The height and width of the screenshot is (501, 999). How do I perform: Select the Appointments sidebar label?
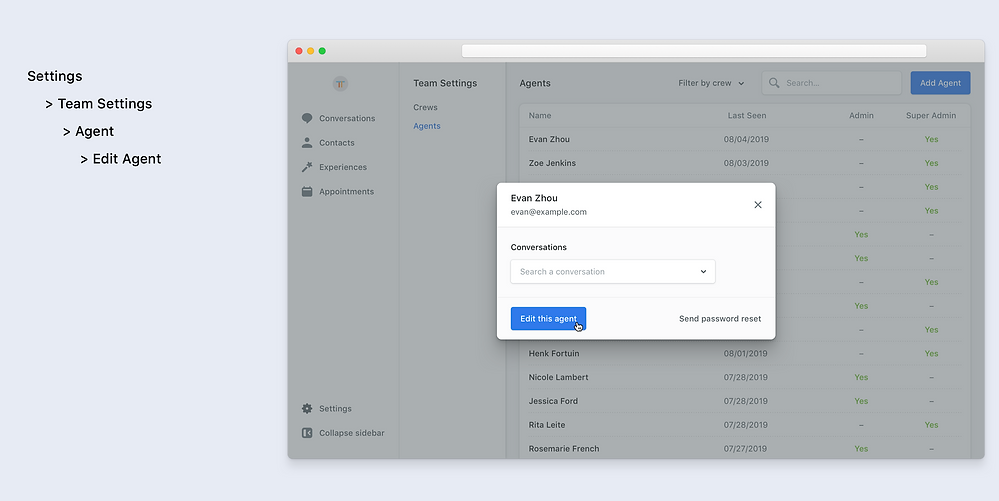(x=347, y=191)
